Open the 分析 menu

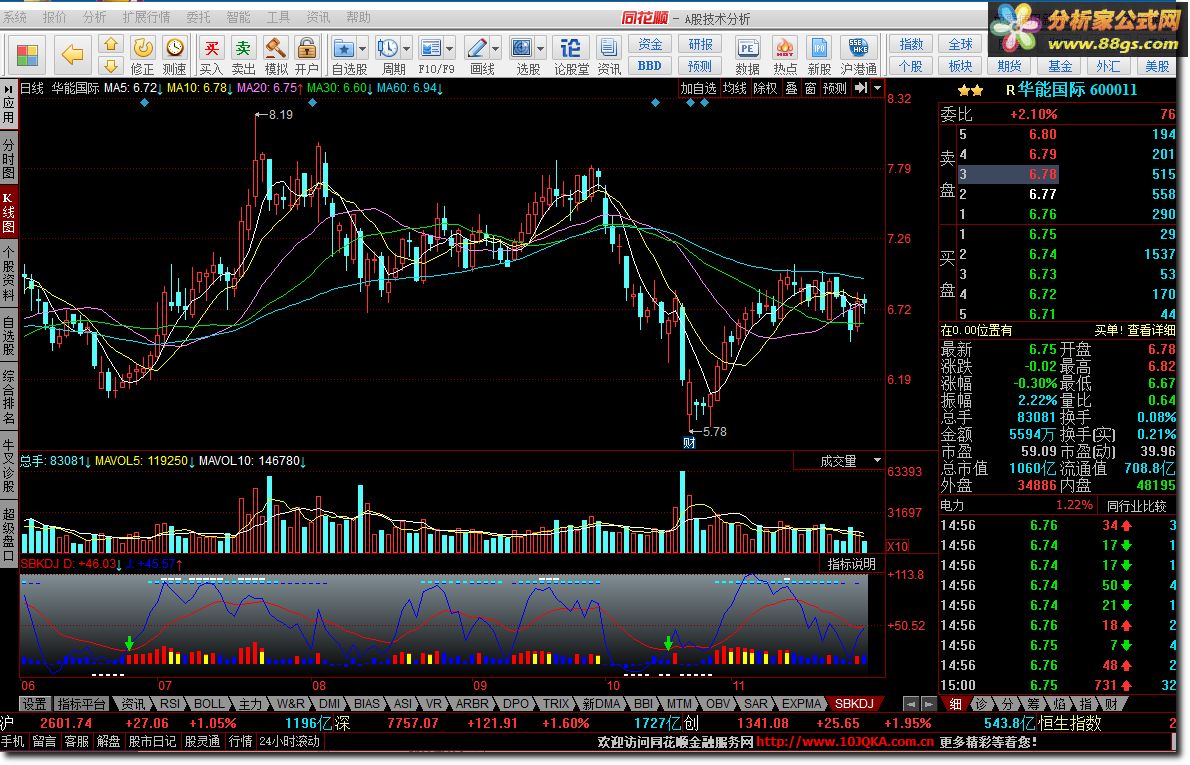pos(95,17)
